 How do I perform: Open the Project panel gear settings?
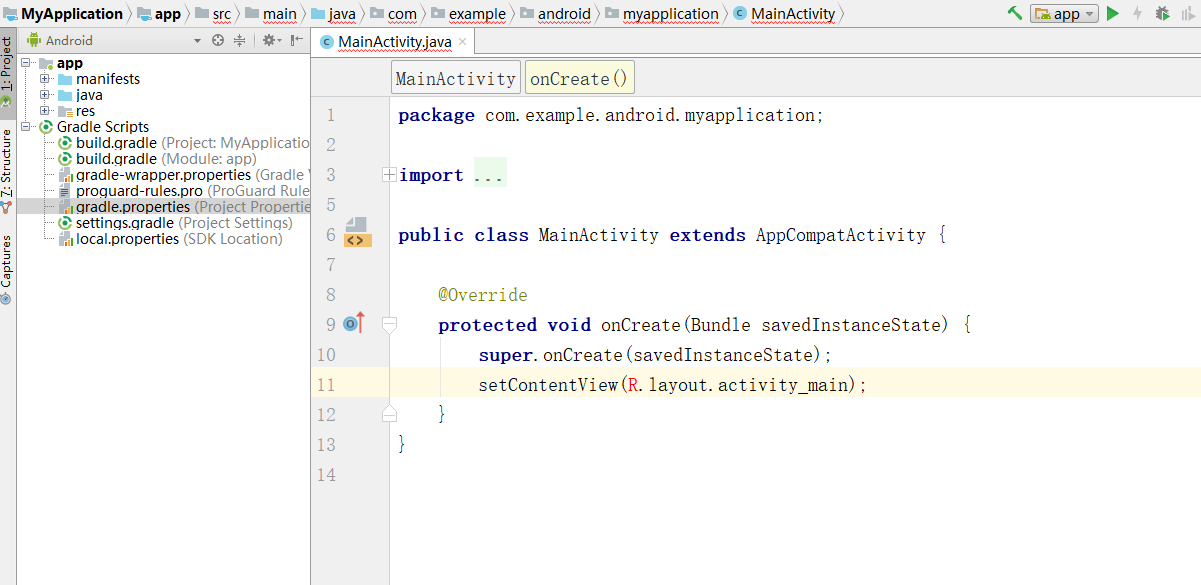(x=270, y=40)
